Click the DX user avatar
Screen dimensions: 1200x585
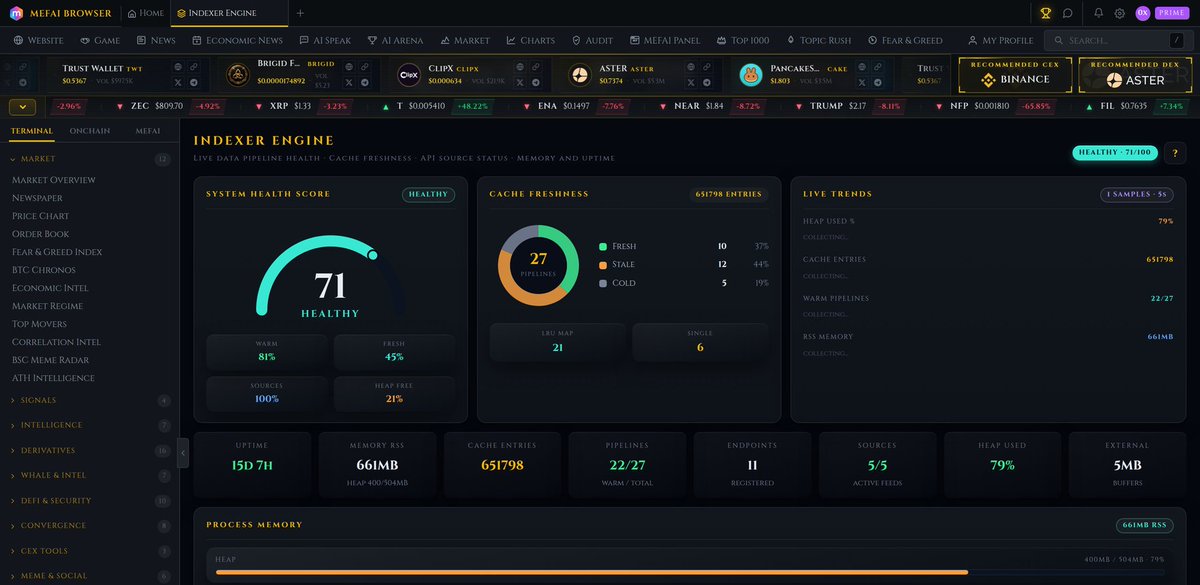(x=1142, y=13)
